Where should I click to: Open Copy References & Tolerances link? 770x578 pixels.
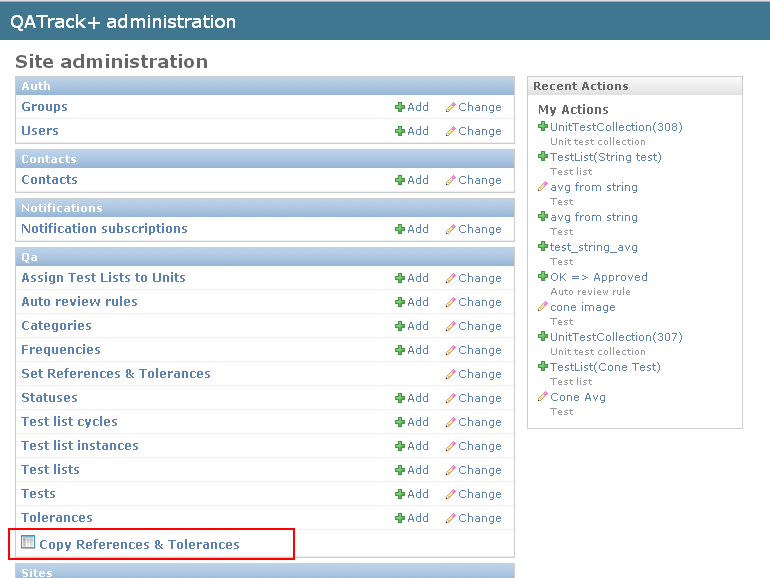click(139, 545)
